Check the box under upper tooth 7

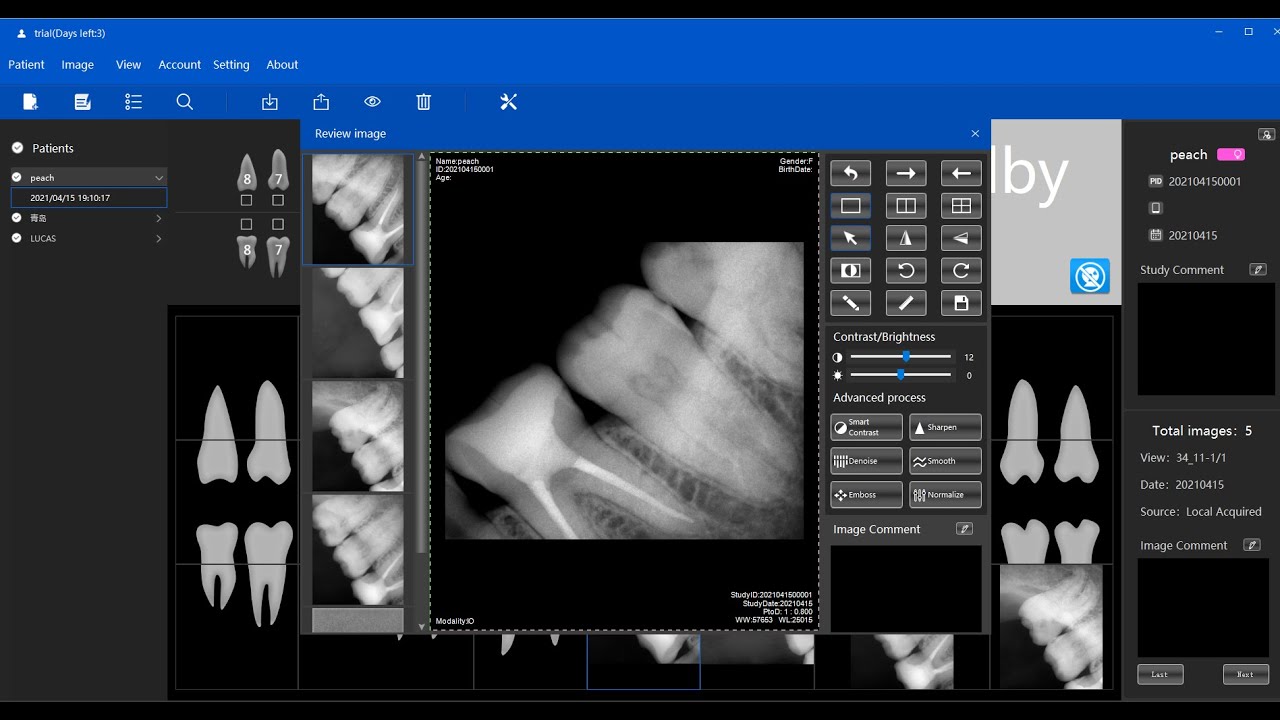click(x=278, y=200)
